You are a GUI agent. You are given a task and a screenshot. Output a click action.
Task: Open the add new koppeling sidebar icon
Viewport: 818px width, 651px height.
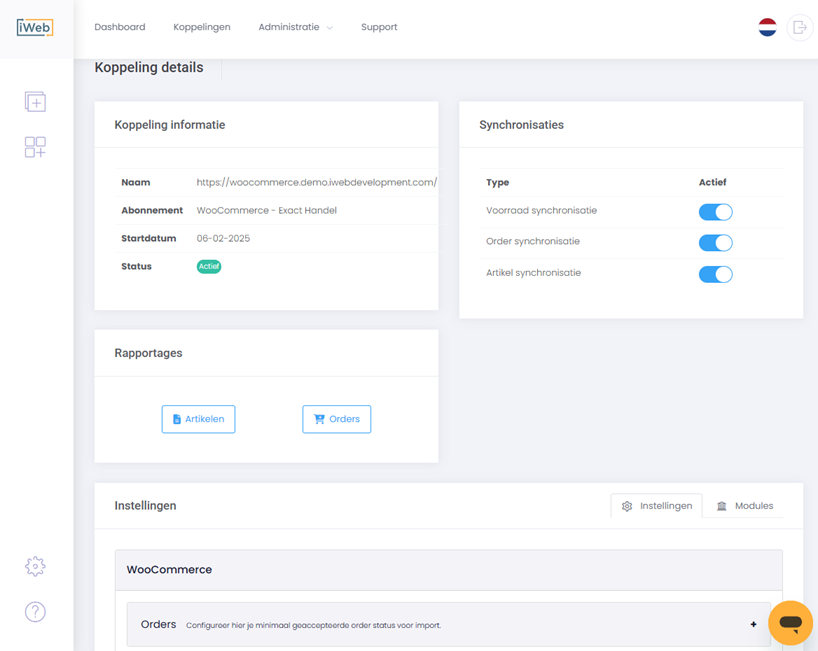click(x=35, y=102)
